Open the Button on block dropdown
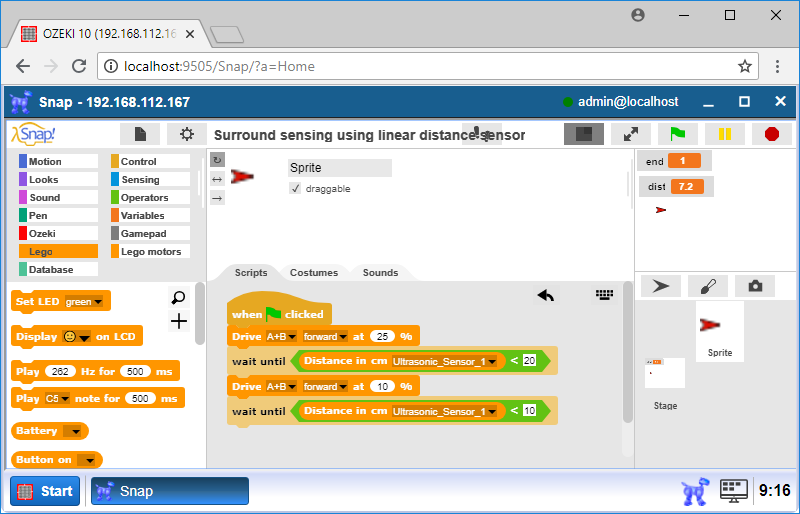 click(86, 460)
